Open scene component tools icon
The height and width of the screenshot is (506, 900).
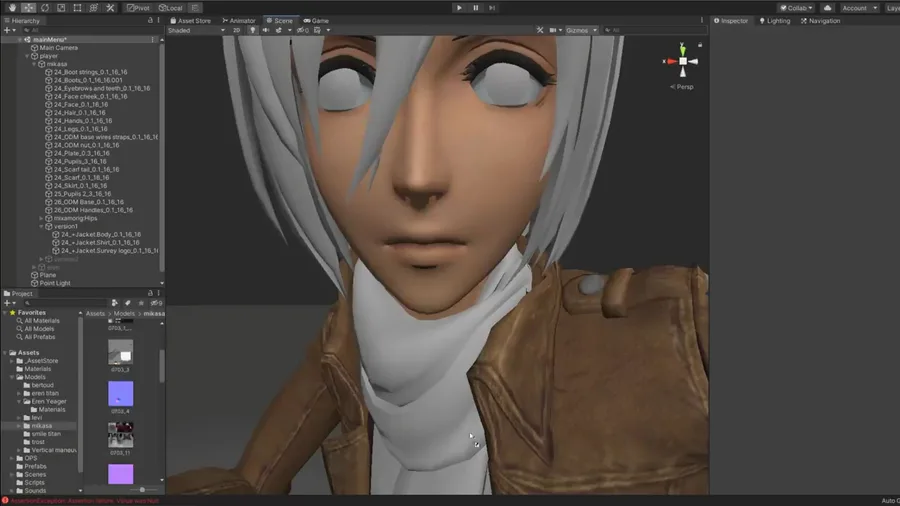(x=540, y=30)
